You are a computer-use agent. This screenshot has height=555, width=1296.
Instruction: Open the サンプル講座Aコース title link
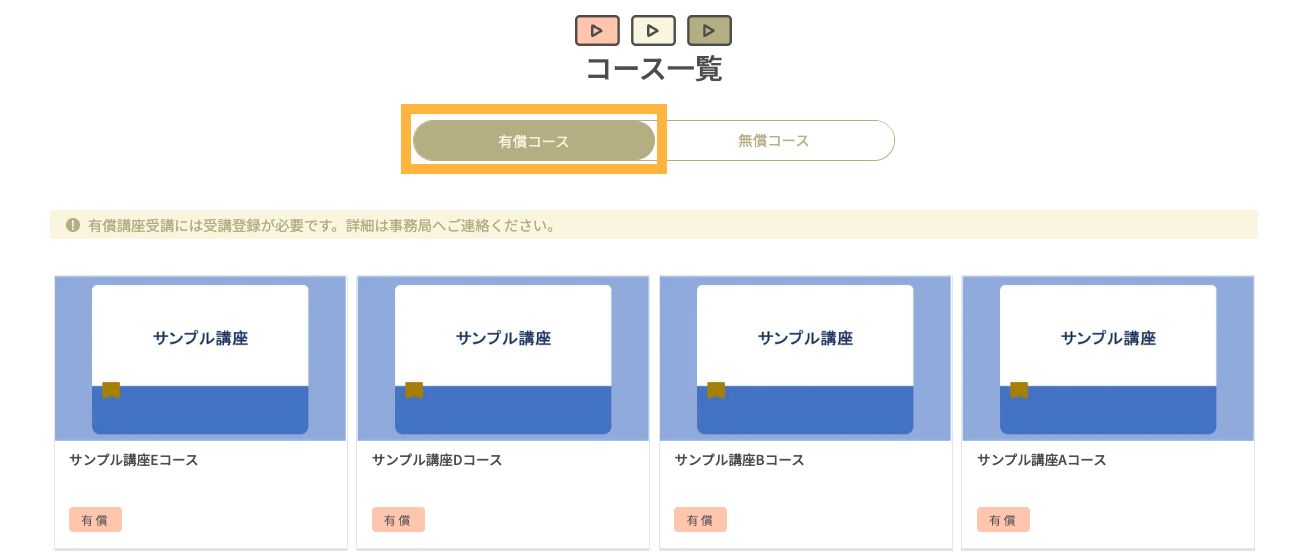click(1042, 460)
